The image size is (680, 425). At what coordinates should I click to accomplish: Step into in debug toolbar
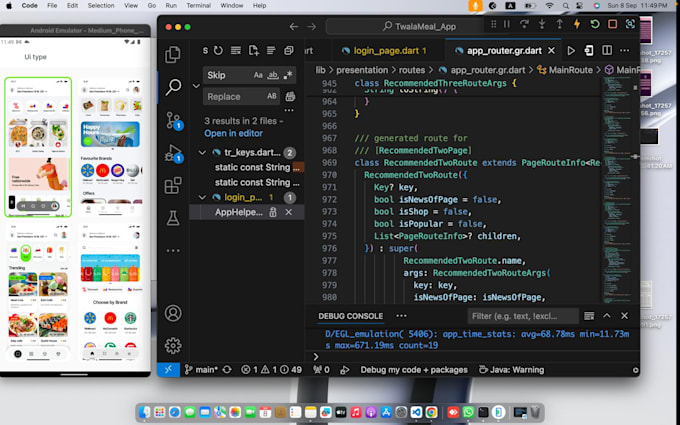click(x=542, y=24)
